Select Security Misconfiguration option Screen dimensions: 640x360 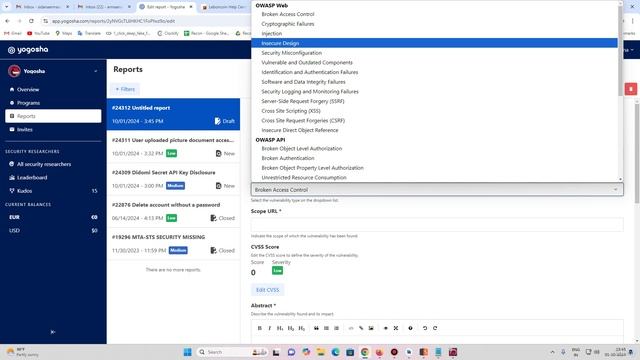coord(434,53)
